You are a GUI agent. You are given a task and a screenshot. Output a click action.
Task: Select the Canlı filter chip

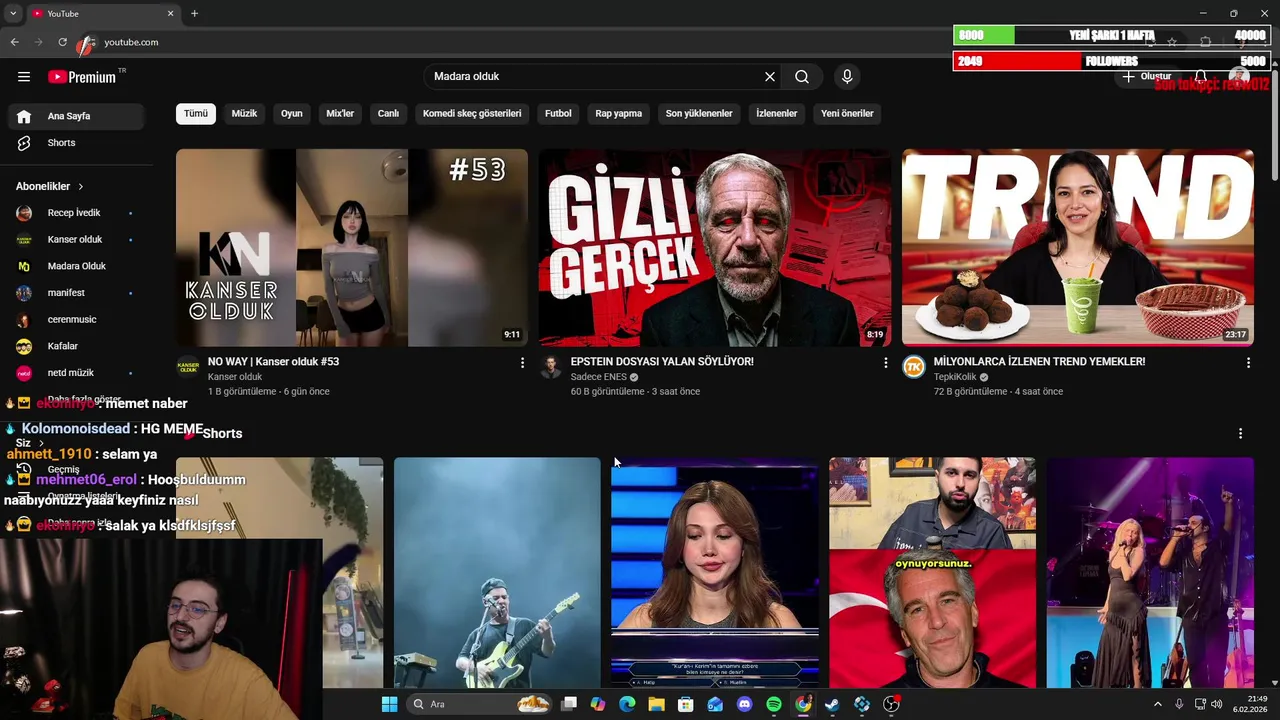(388, 113)
